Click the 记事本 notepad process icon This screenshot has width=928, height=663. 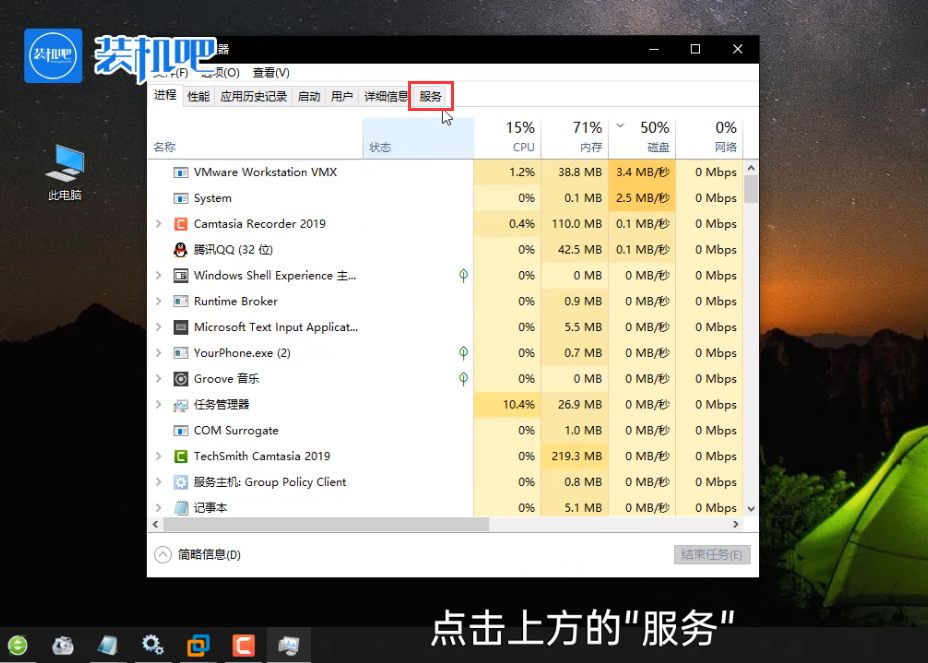(182, 507)
